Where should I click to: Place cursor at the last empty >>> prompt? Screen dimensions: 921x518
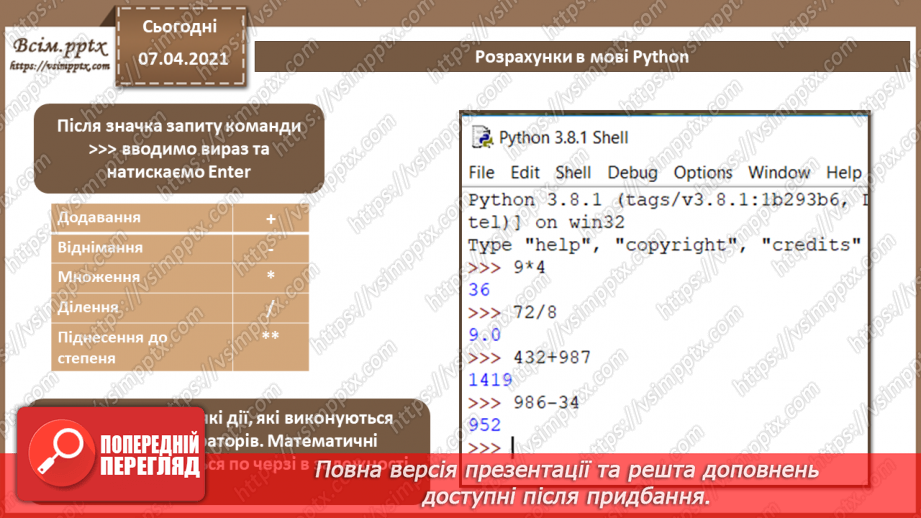[513, 448]
